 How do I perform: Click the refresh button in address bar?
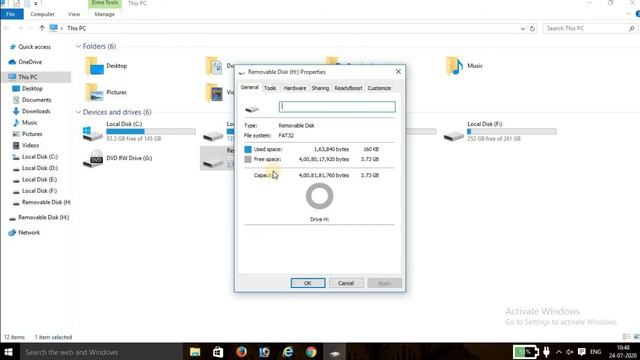[x=532, y=29]
